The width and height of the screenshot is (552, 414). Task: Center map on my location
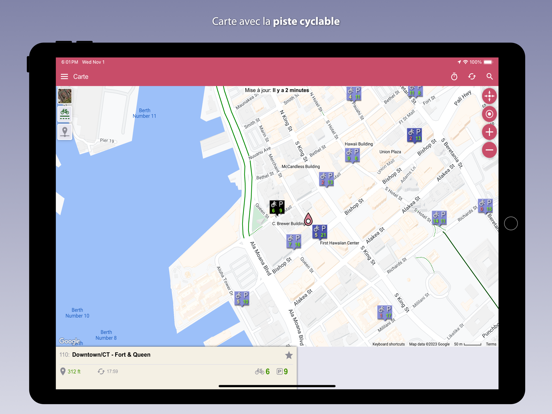pos(489,114)
